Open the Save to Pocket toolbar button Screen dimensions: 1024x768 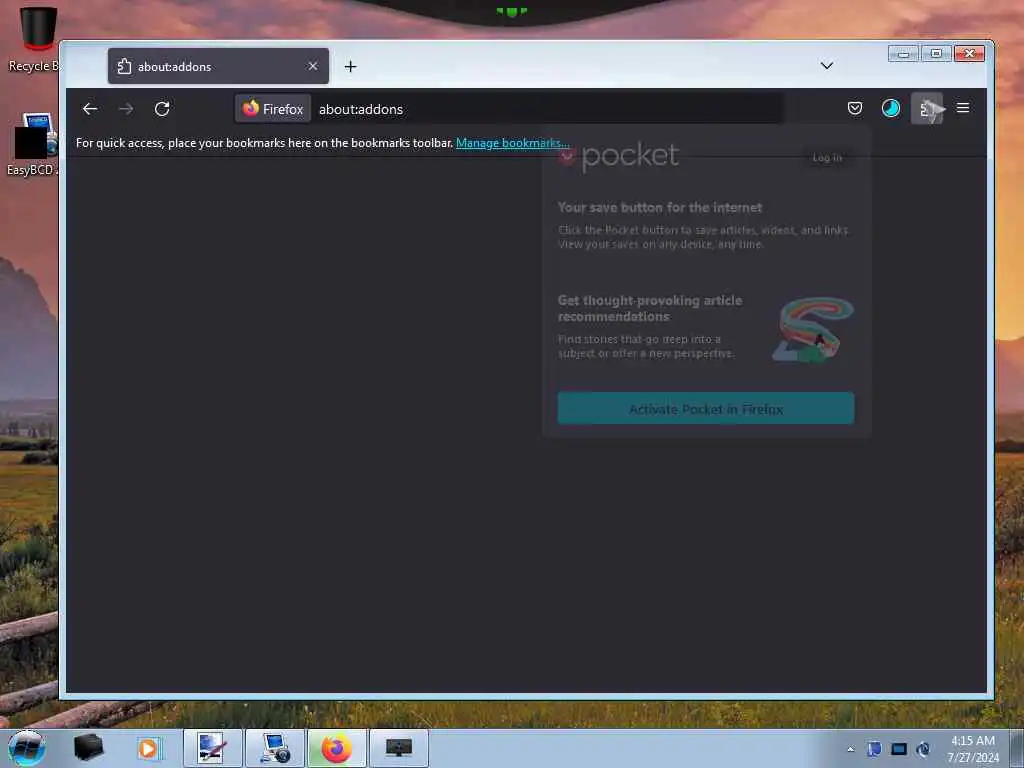click(x=855, y=108)
